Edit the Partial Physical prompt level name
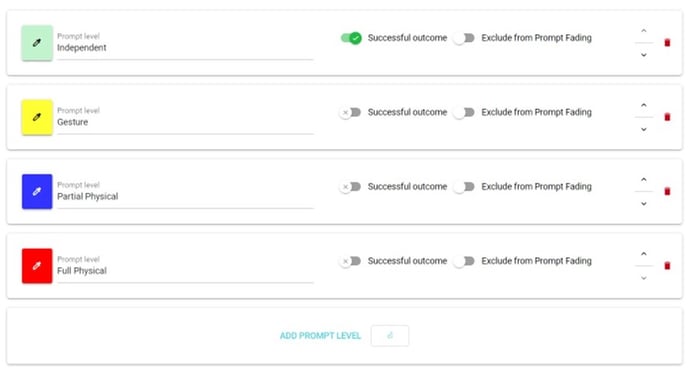 pos(185,196)
